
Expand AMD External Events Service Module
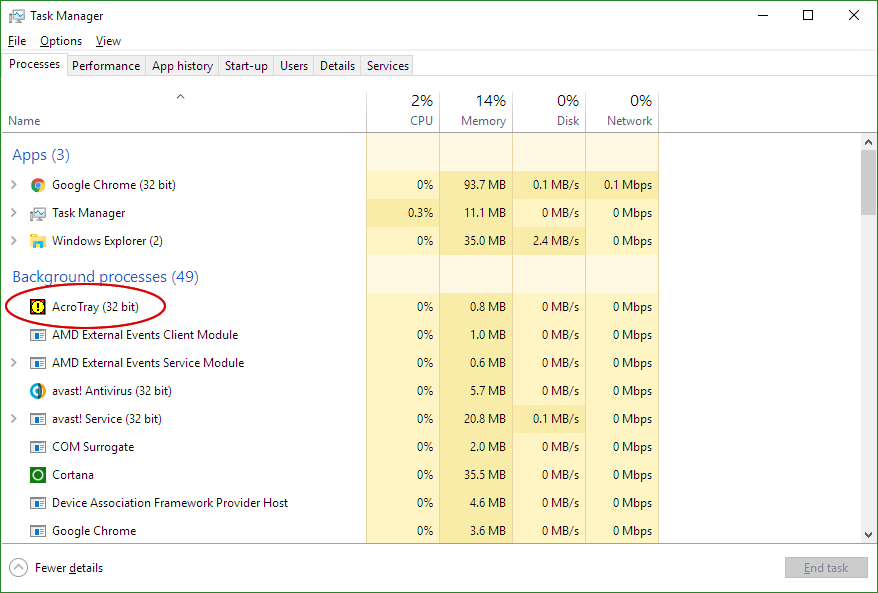[14, 363]
